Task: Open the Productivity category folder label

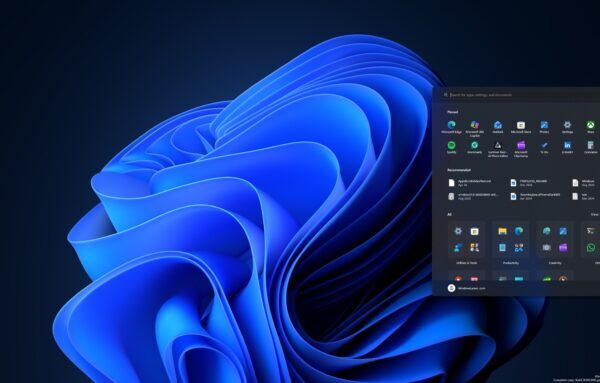Action: (x=511, y=263)
